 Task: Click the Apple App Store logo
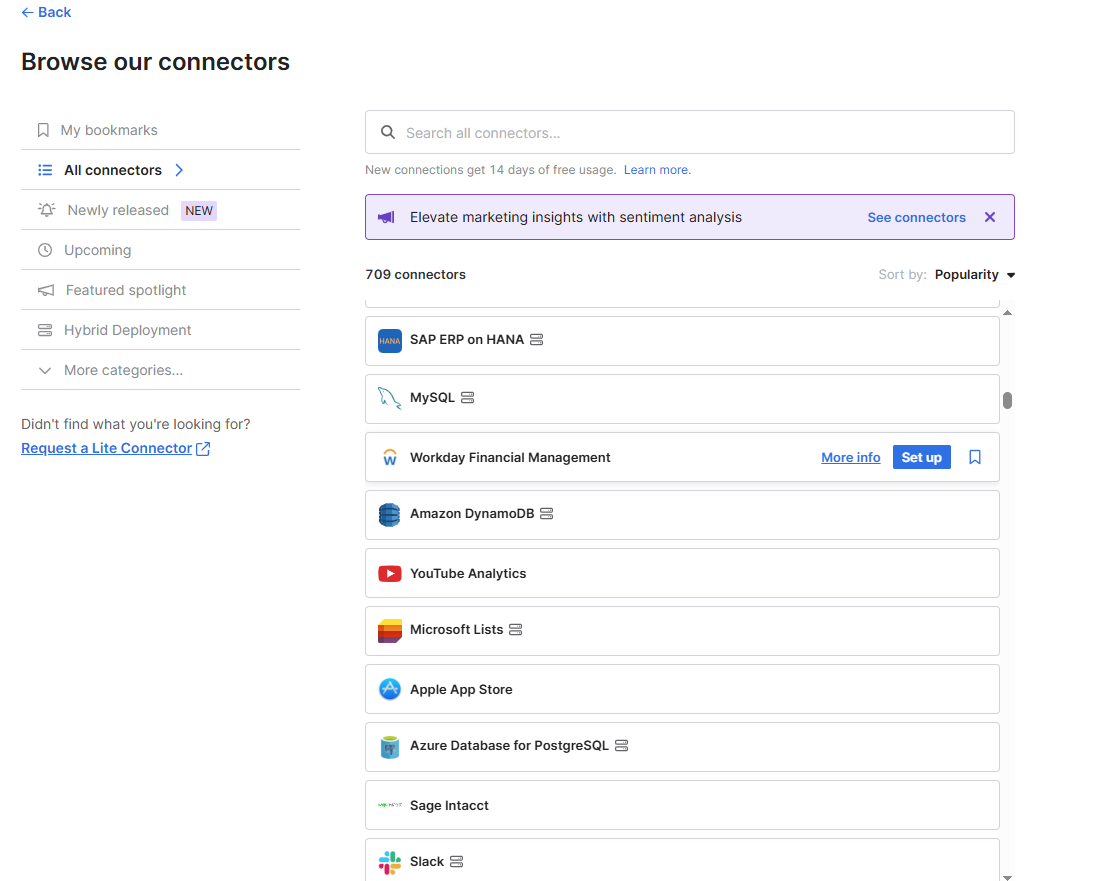(x=389, y=689)
